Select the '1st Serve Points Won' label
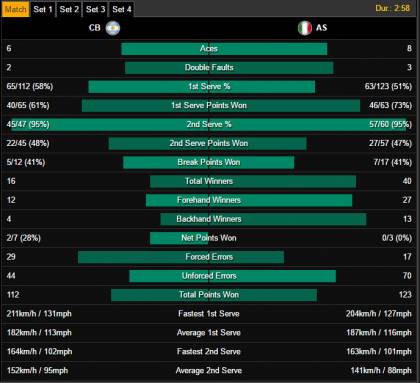 pyautogui.click(x=209, y=105)
